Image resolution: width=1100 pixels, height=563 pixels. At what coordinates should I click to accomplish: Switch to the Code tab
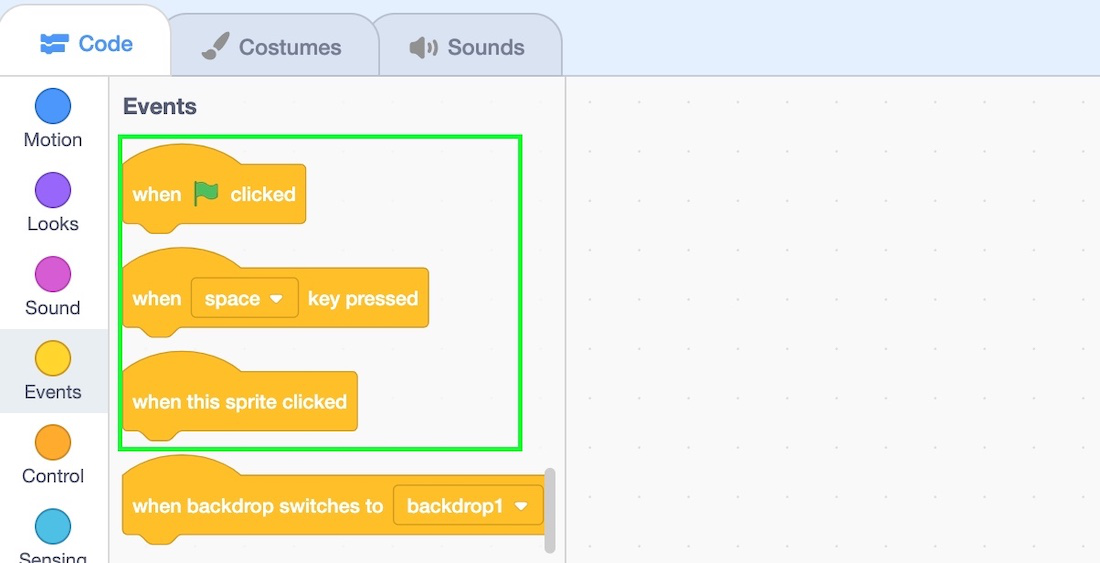point(86,44)
